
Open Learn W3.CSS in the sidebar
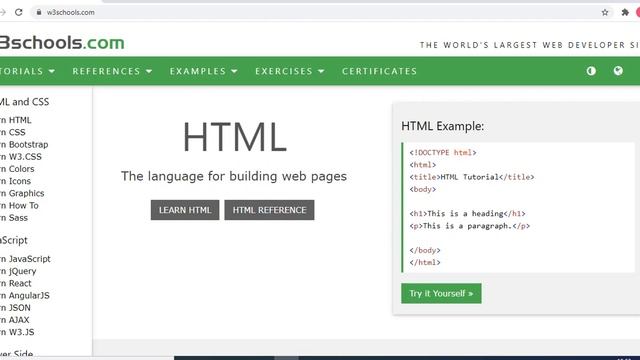pyautogui.click(x=21, y=157)
